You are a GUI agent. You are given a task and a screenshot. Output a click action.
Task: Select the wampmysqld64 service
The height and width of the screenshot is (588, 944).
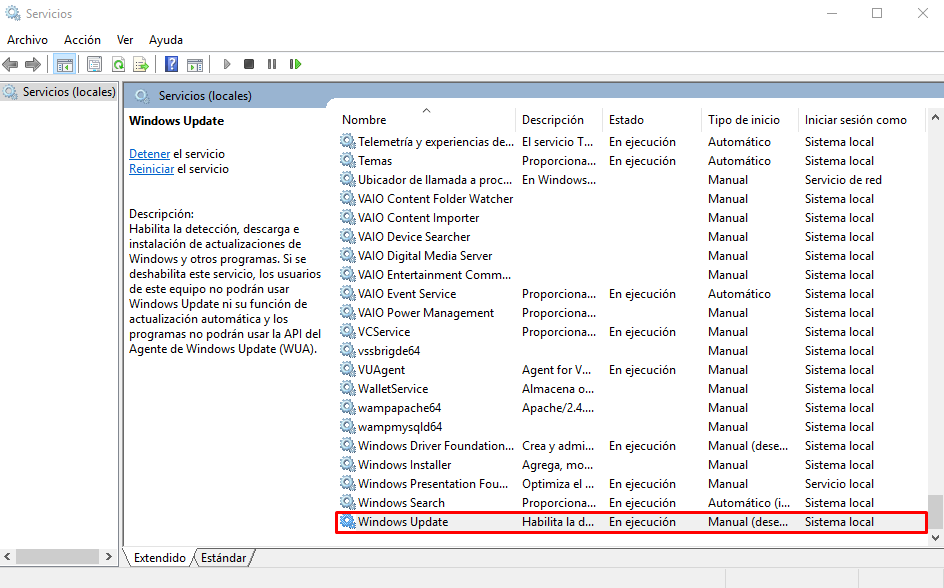pos(631,426)
